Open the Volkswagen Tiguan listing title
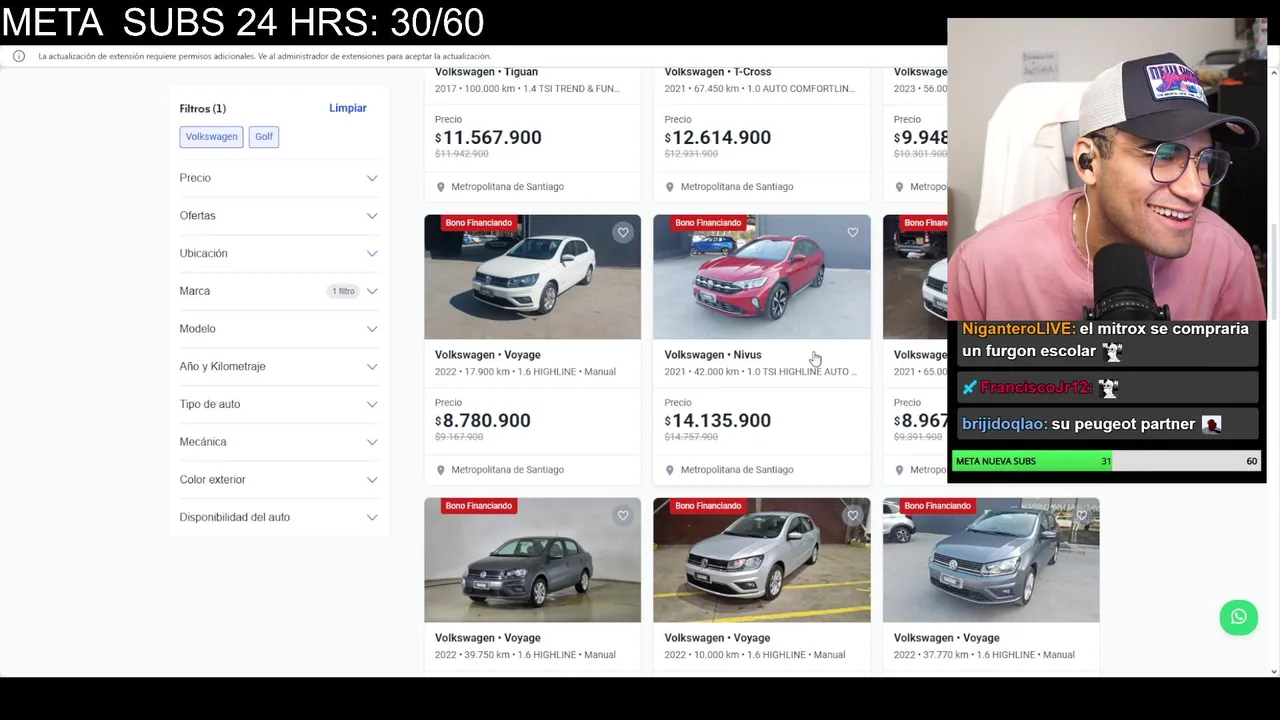The height and width of the screenshot is (720, 1280). 486,72
